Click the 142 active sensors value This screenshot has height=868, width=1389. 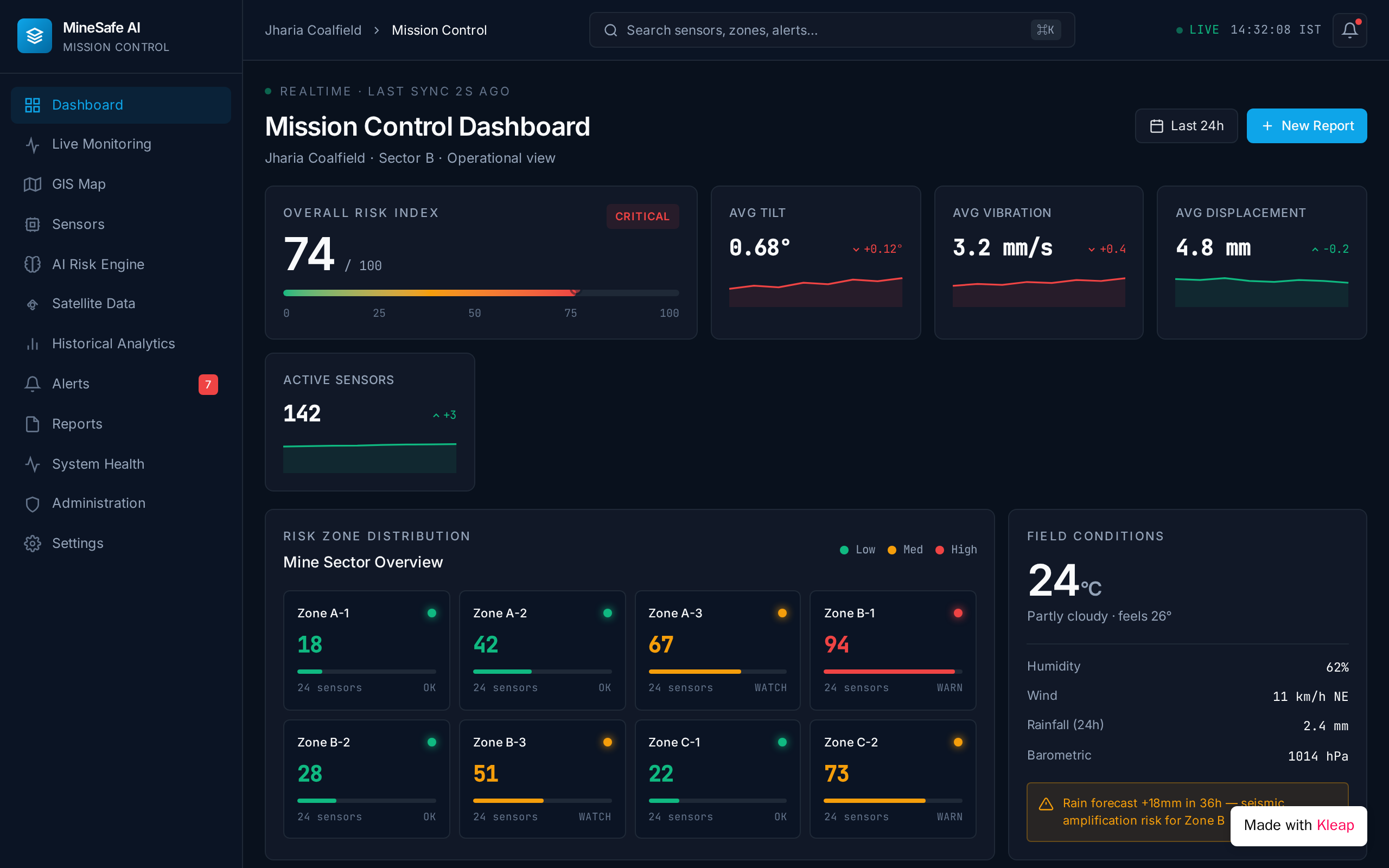(x=302, y=413)
